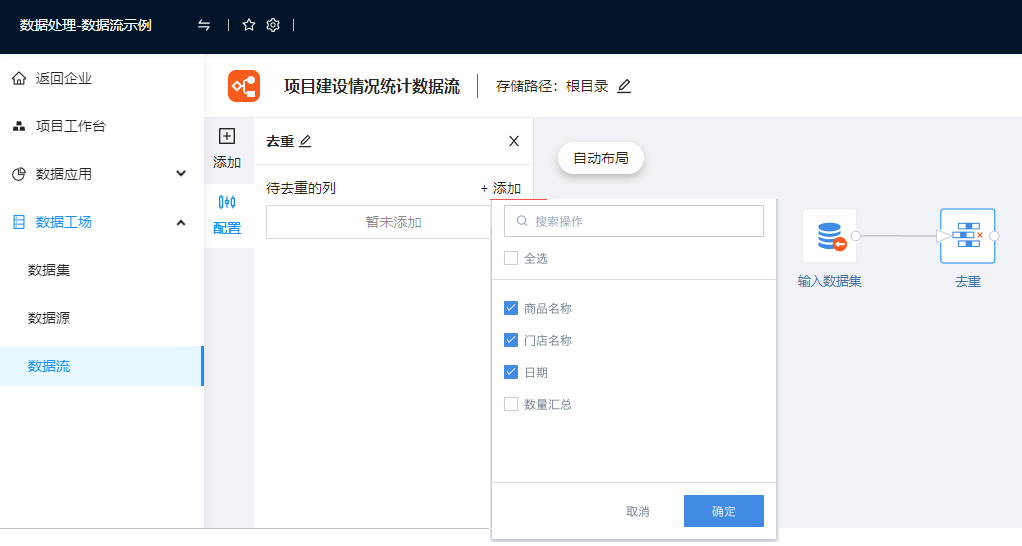Uncheck the 门店名称 checkbox
This screenshot has height=546, width=1022.
[511, 340]
